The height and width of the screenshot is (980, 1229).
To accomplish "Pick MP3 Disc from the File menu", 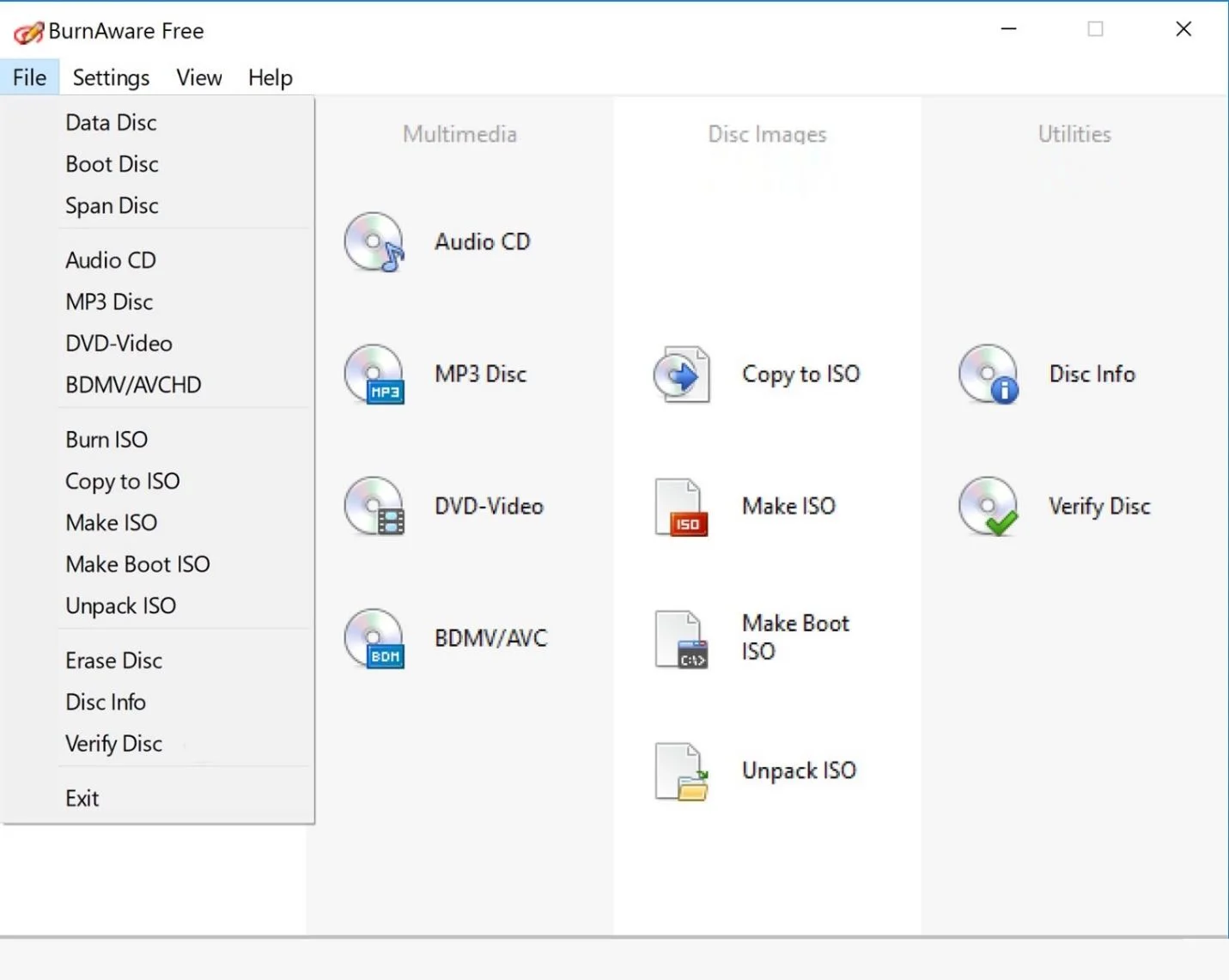I will [x=158, y=302].
